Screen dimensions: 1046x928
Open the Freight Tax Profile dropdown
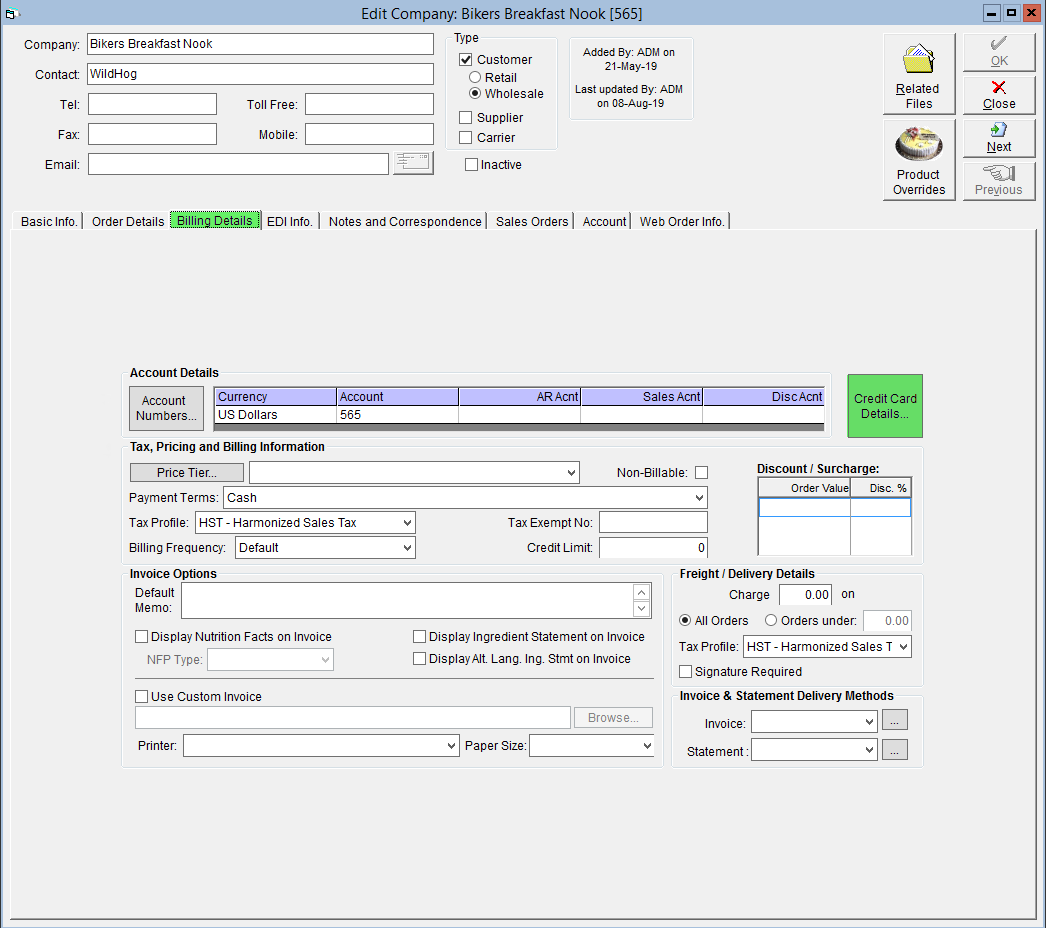(x=903, y=646)
